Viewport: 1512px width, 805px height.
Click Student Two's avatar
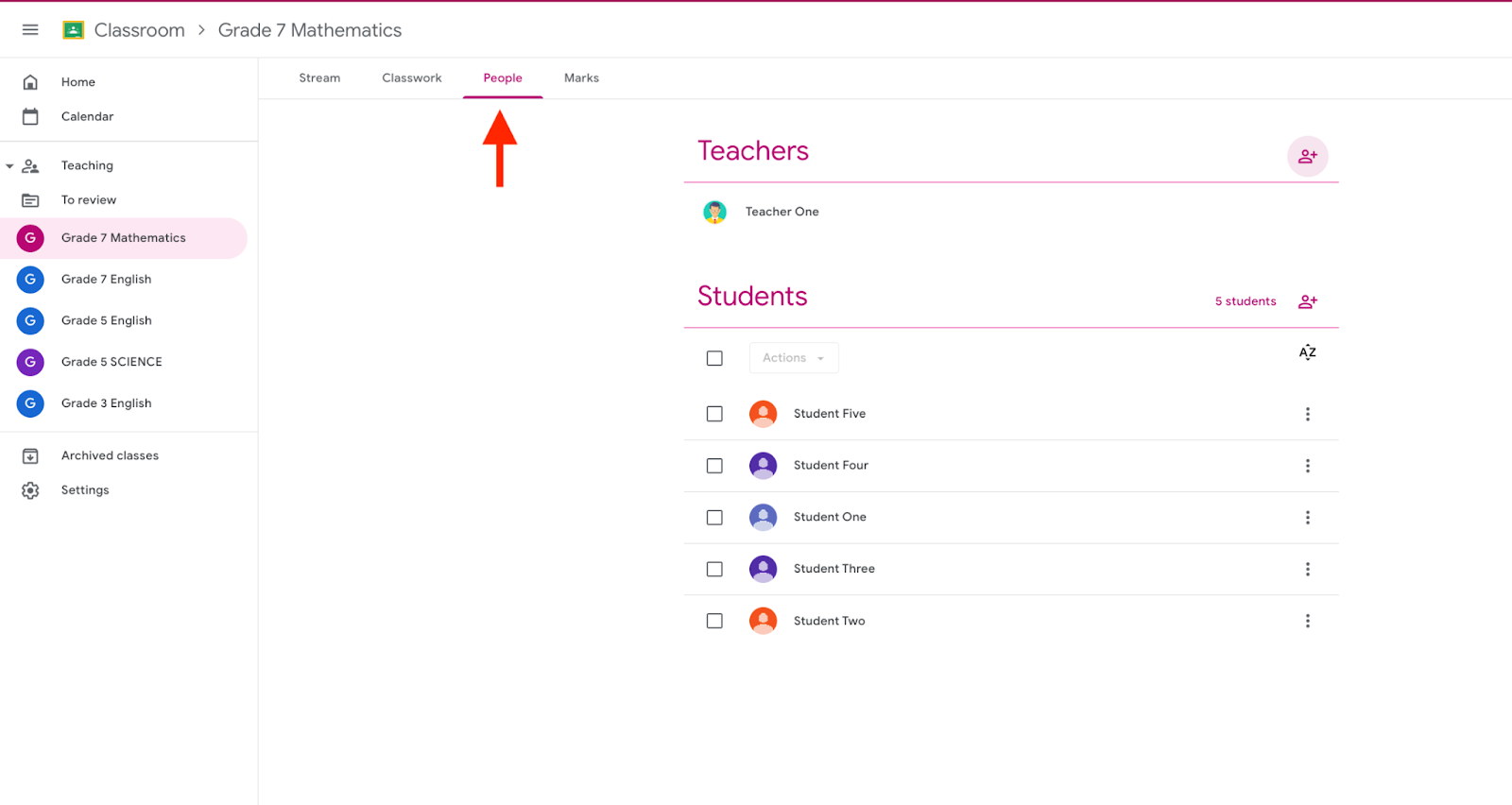pos(763,621)
